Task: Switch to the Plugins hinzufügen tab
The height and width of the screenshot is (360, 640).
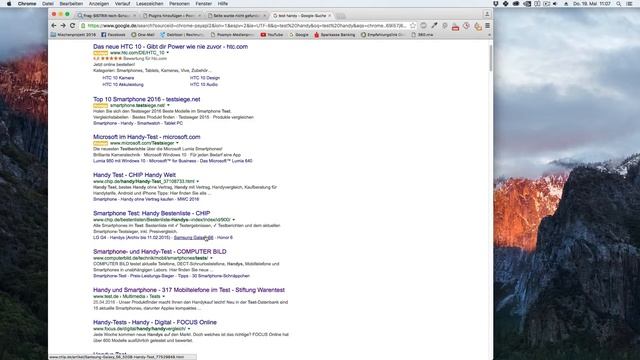Action: tap(171, 16)
